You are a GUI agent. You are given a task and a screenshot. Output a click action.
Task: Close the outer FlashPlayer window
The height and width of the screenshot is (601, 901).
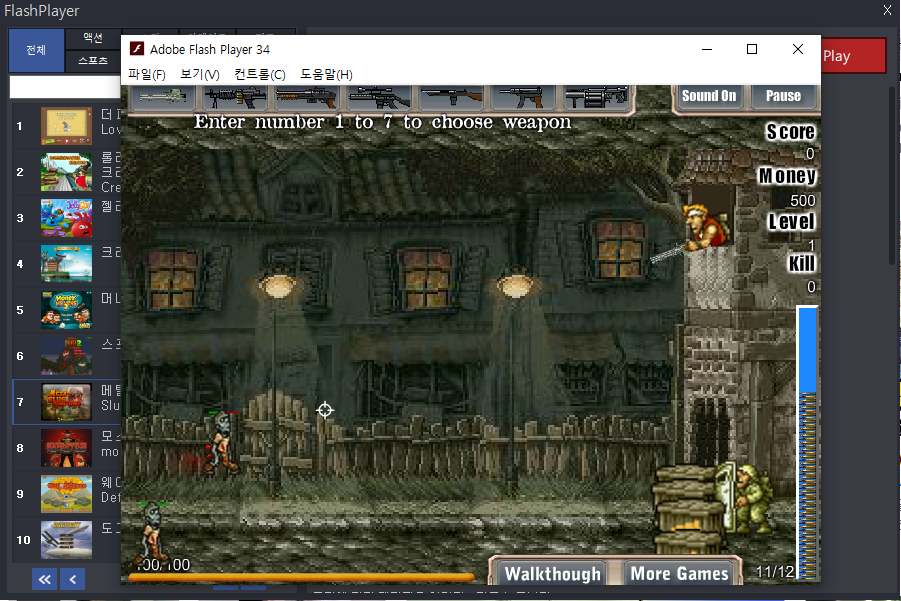[x=887, y=10]
